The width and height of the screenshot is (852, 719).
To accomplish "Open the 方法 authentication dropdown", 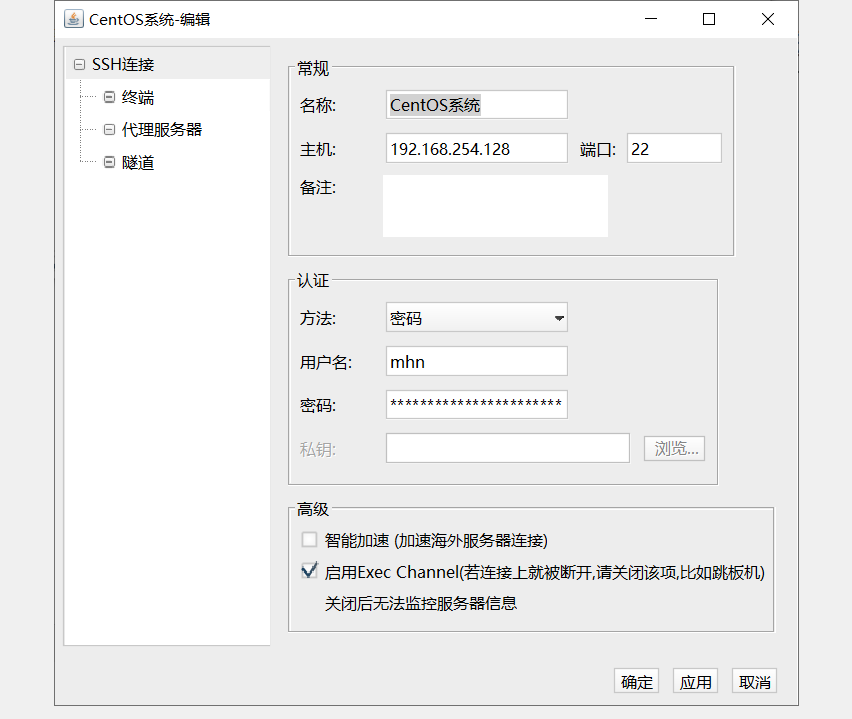I will point(477,317).
